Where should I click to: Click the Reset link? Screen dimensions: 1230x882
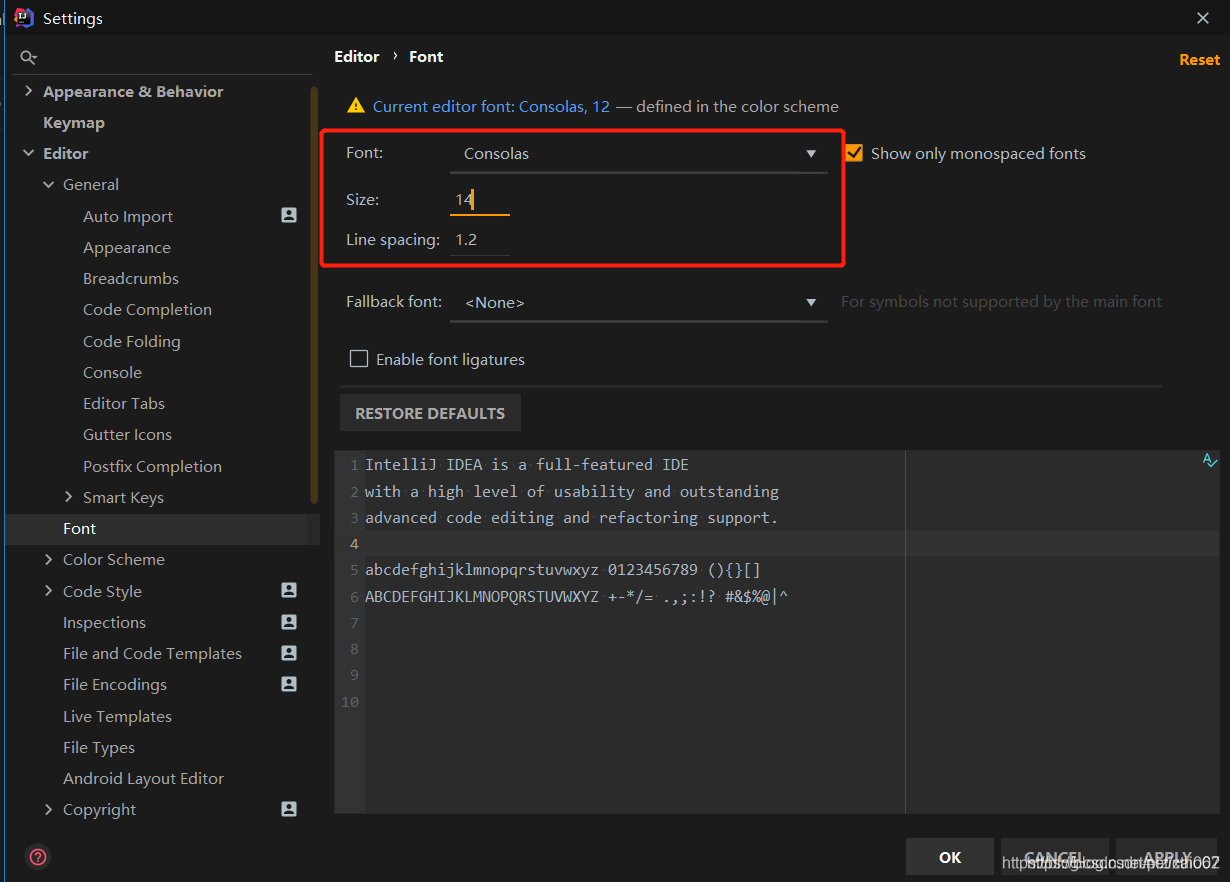click(1199, 59)
